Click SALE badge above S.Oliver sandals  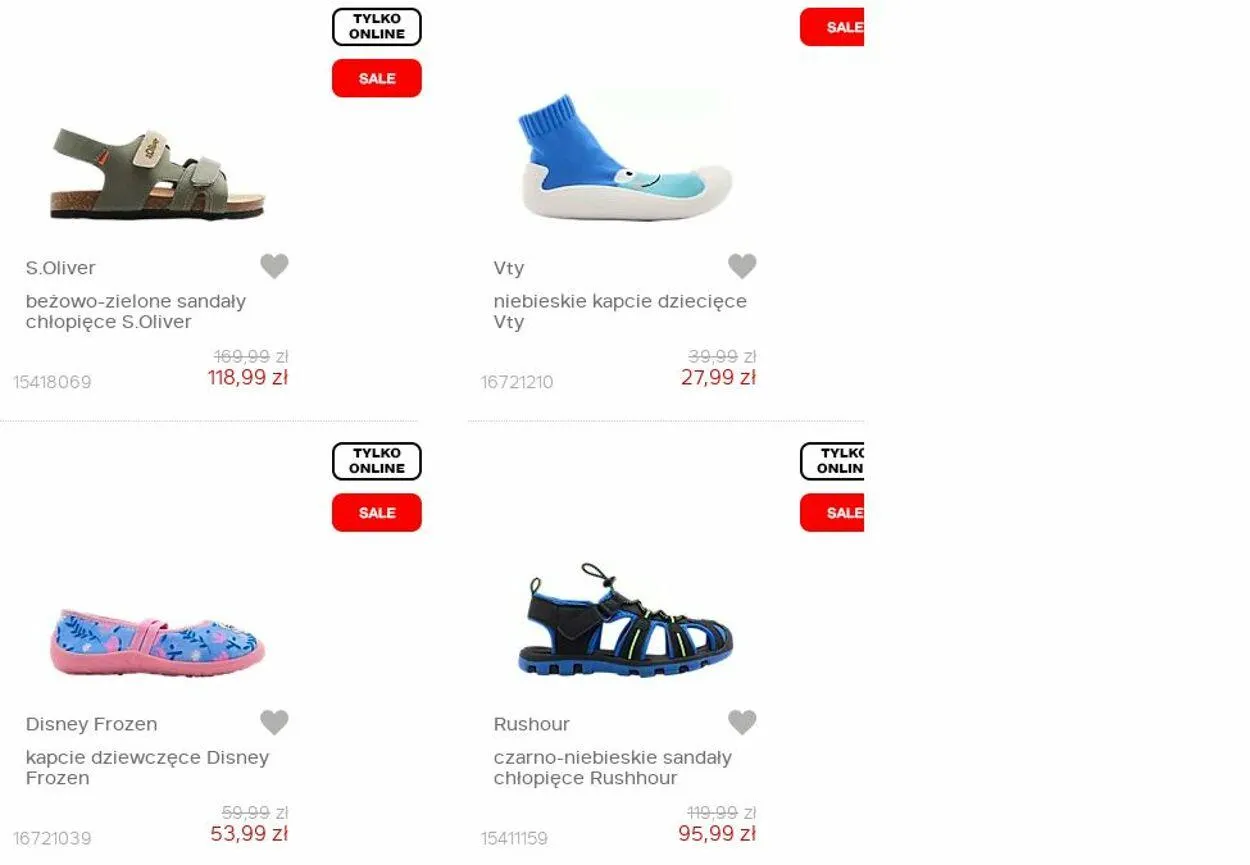point(377,78)
